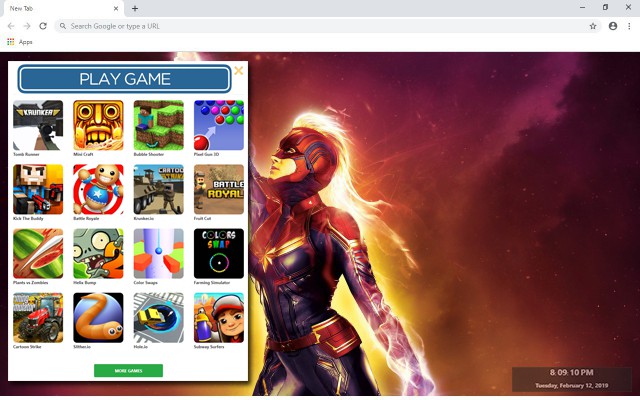Play the sliced watermelon fruit game icon
Image resolution: width=640 pixels, height=400 pixels.
click(38, 253)
